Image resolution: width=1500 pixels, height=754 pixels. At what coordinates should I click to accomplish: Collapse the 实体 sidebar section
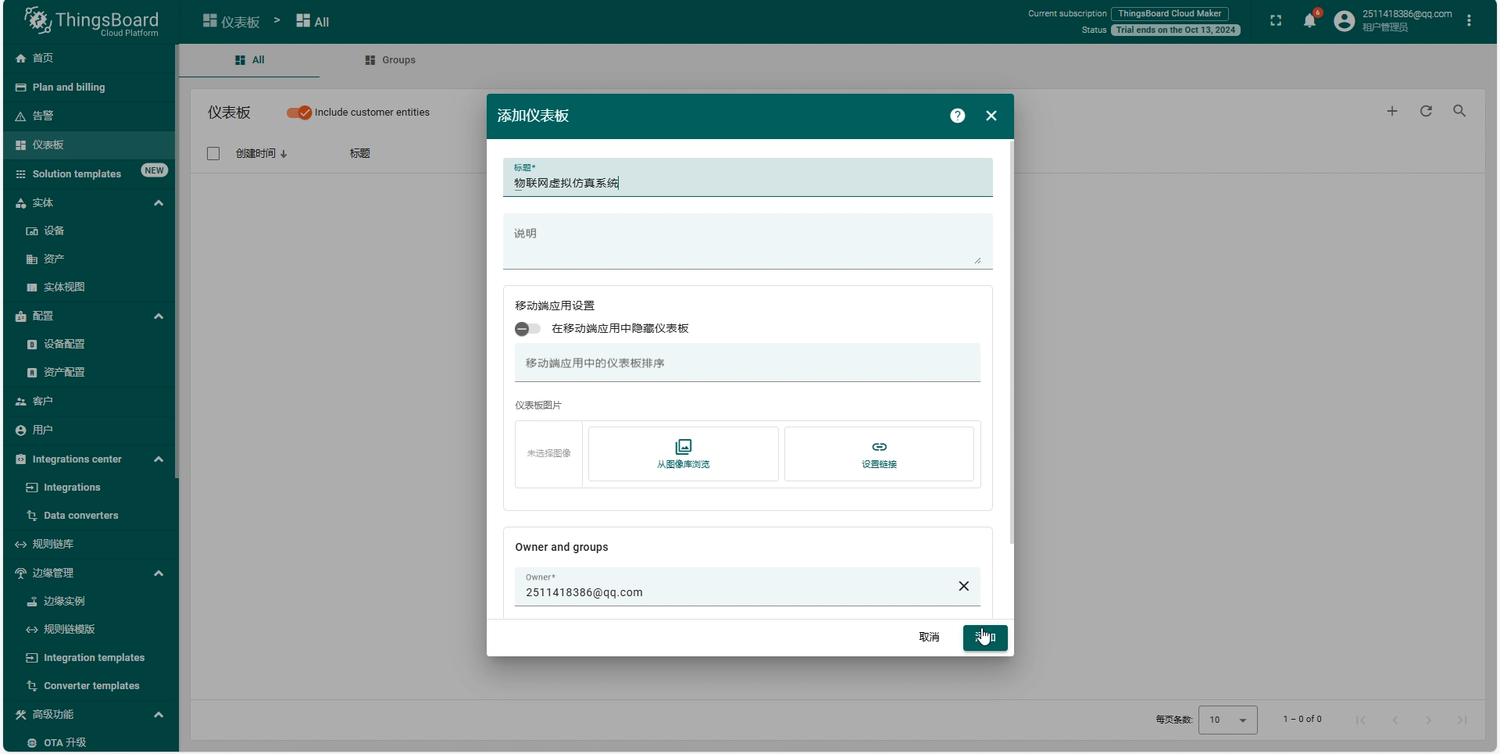[x=158, y=203]
